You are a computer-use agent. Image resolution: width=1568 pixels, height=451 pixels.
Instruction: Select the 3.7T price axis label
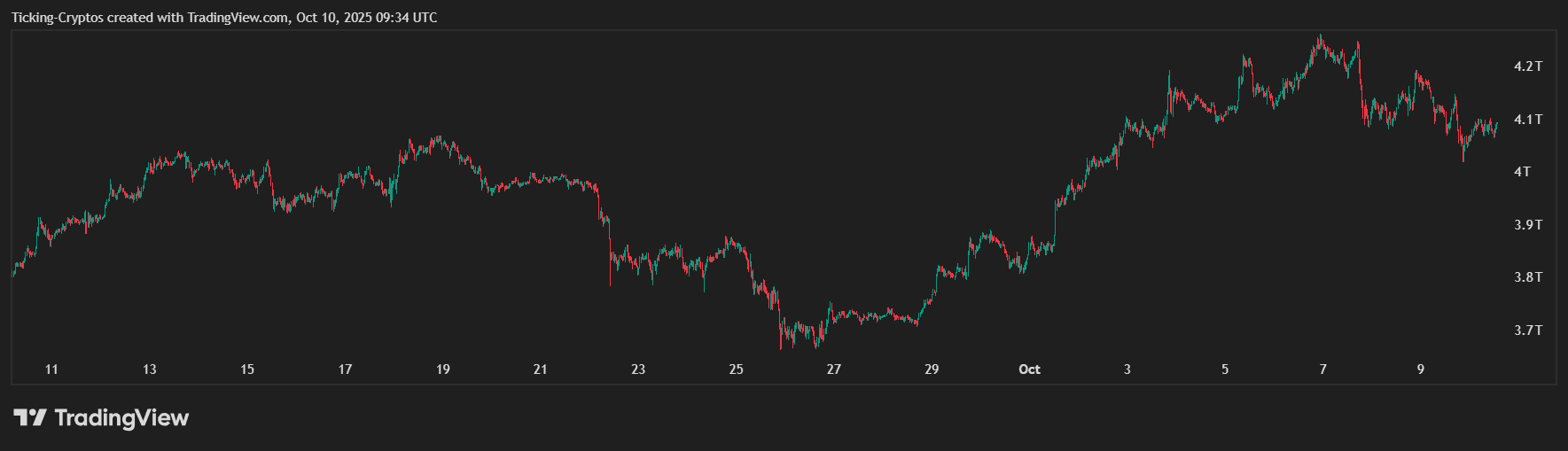coord(1528,330)
